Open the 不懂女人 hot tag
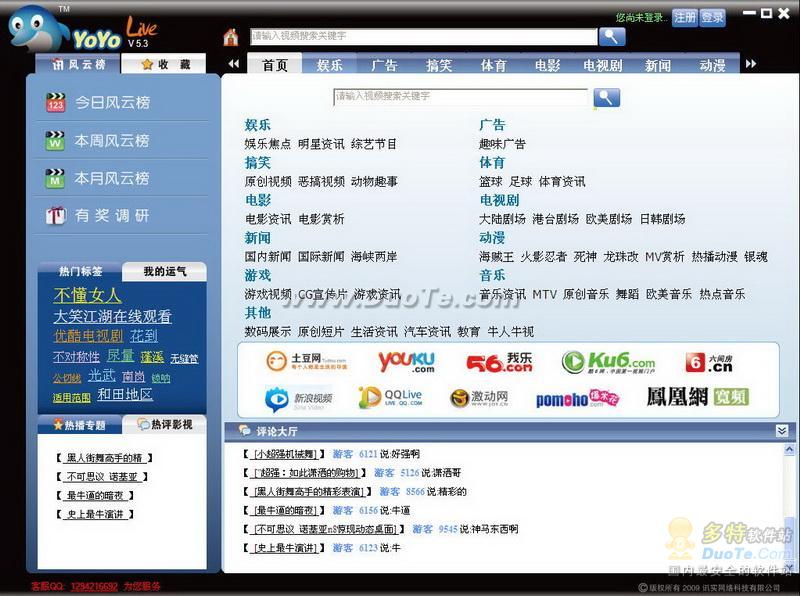The width and height of the screenshot is (800, 596). coord(88,295)
